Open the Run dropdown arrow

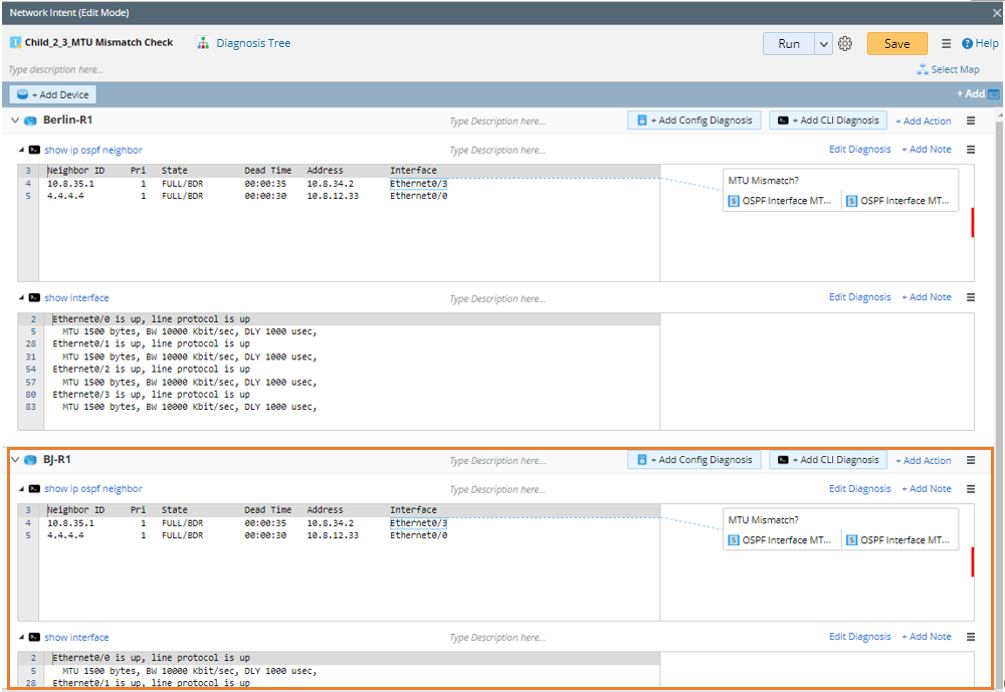click(824, 44)
